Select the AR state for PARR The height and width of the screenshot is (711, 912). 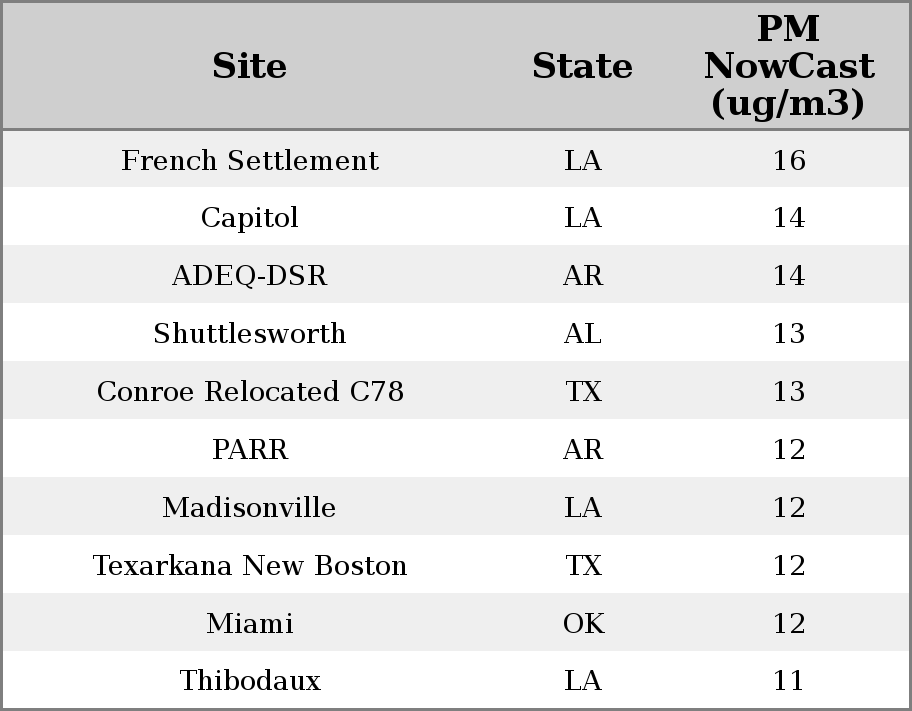583,449
